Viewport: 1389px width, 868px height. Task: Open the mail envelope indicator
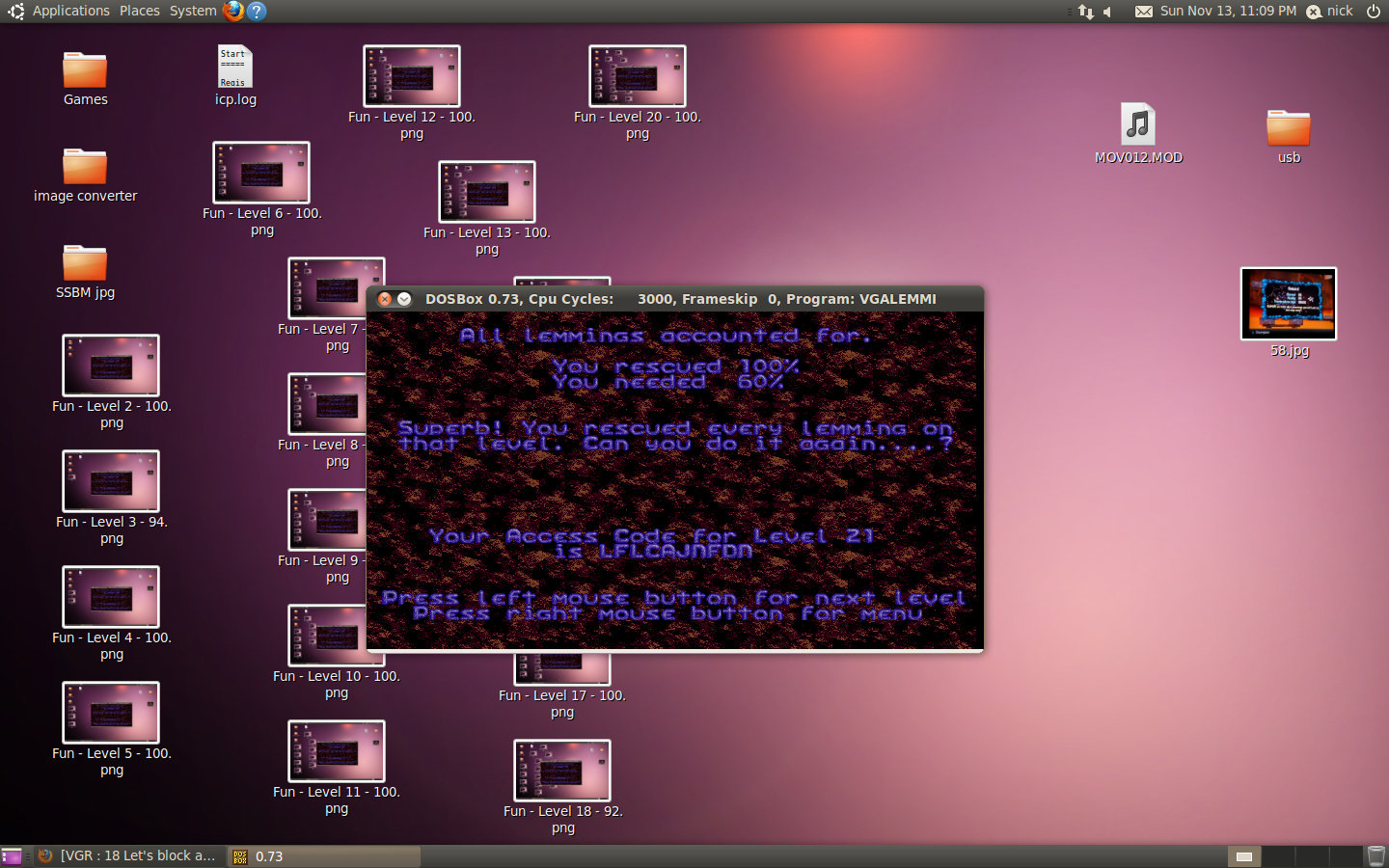click(1143, 12)
